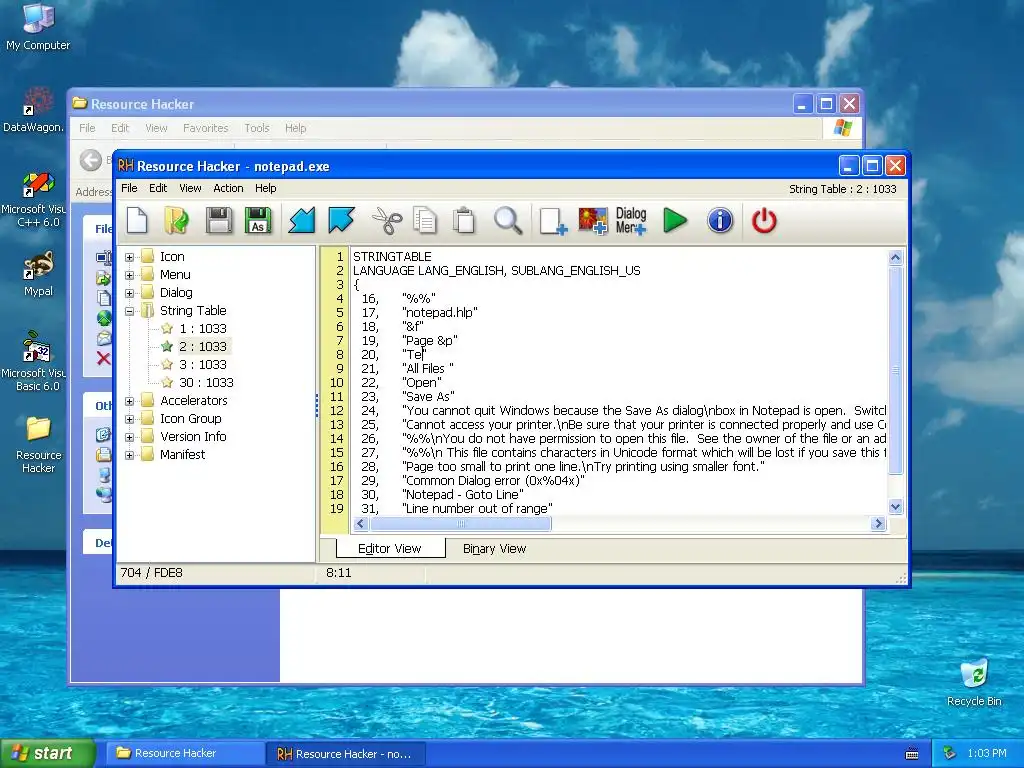Save the file using the floppy disk icon

coord(219,221)
